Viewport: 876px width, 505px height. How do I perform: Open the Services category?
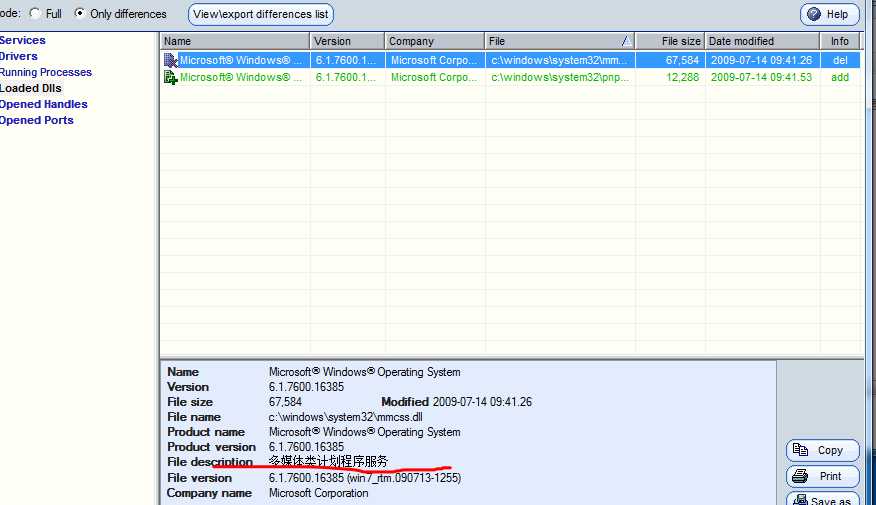point(23,40)
